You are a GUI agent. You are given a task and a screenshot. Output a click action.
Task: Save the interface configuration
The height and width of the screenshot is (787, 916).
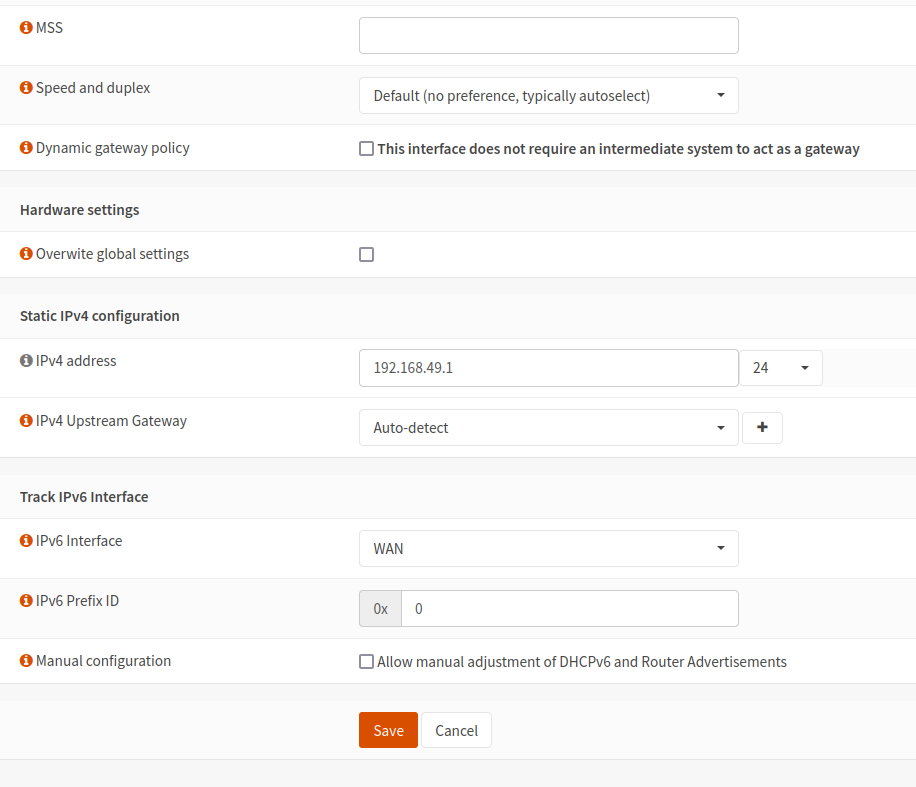coord(388,730)
